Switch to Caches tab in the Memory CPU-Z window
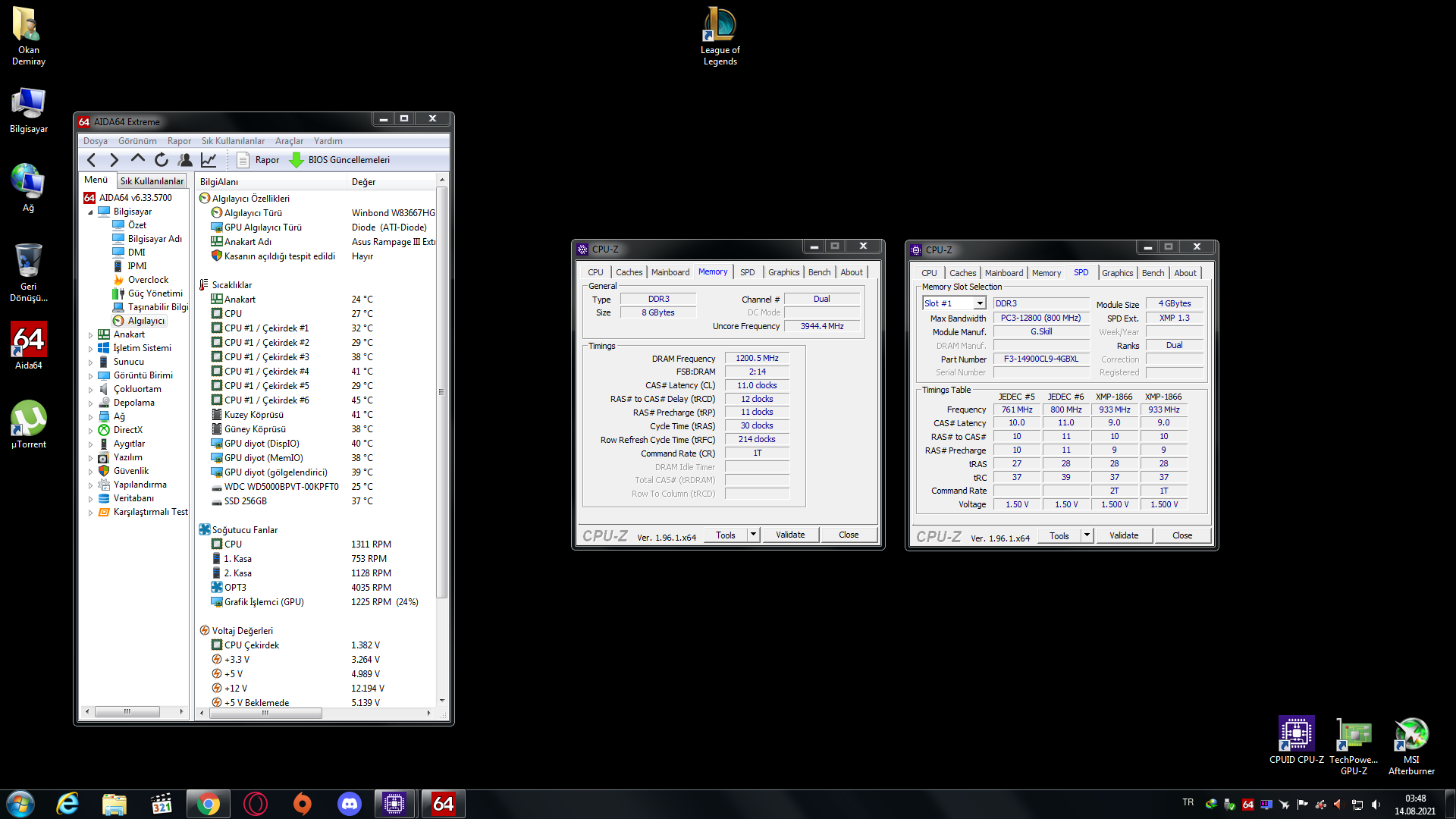Image resolution: width=1456 pixels, height=819 pixels. 629,272
